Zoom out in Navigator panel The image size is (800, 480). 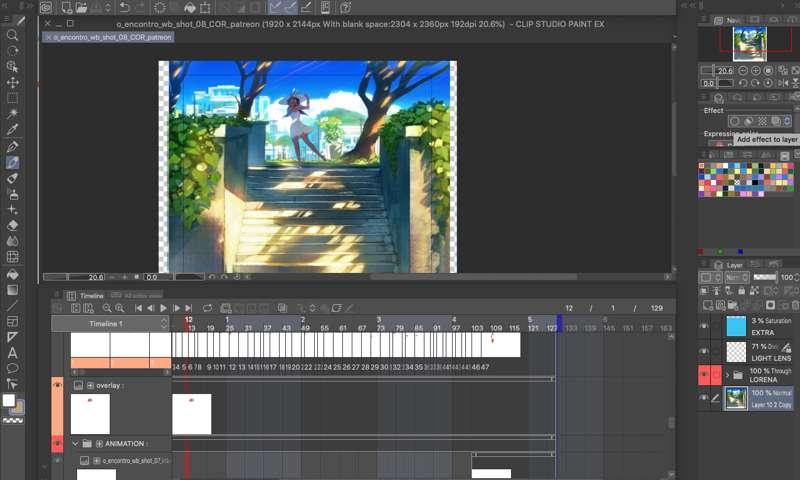click(743, 70)
